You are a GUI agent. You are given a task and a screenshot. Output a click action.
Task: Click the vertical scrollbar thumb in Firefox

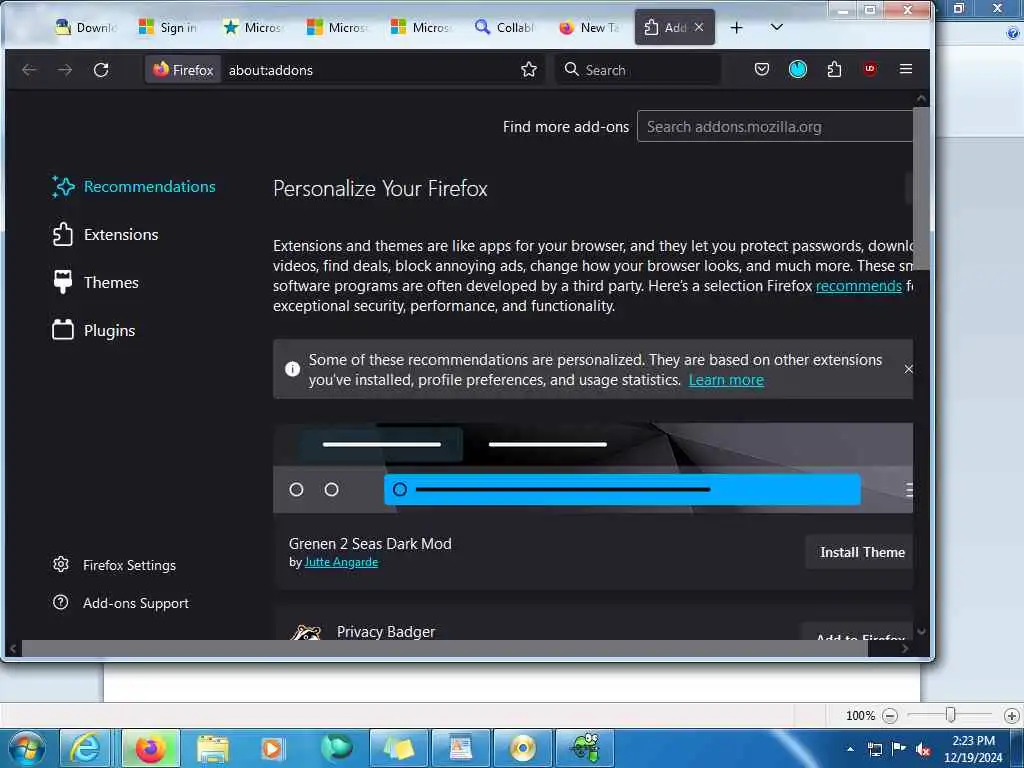(921, 189)
